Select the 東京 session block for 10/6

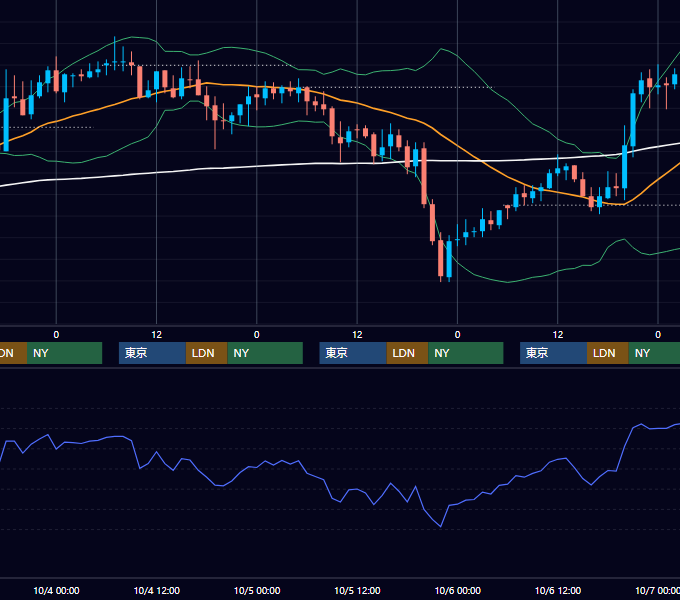pos(553,353)
